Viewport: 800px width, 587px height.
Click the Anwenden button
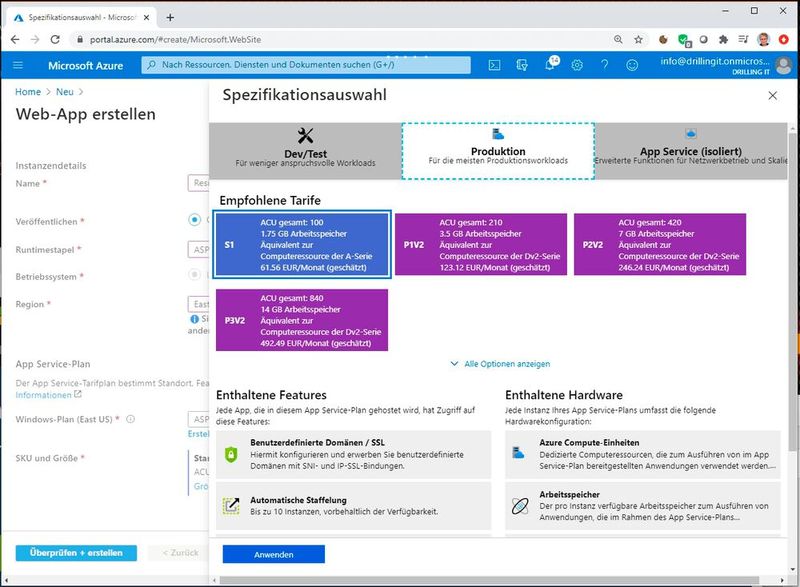pos(273,554)
